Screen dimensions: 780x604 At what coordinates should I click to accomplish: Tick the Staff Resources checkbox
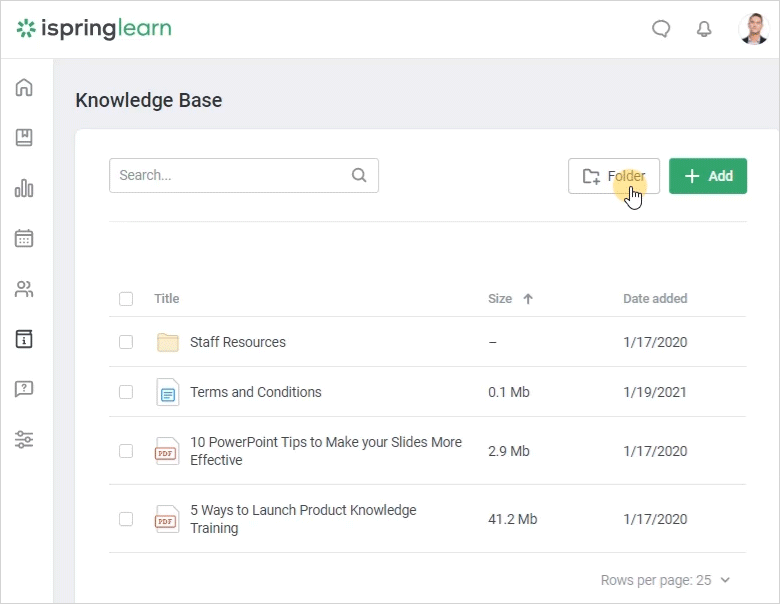point(126,342)
